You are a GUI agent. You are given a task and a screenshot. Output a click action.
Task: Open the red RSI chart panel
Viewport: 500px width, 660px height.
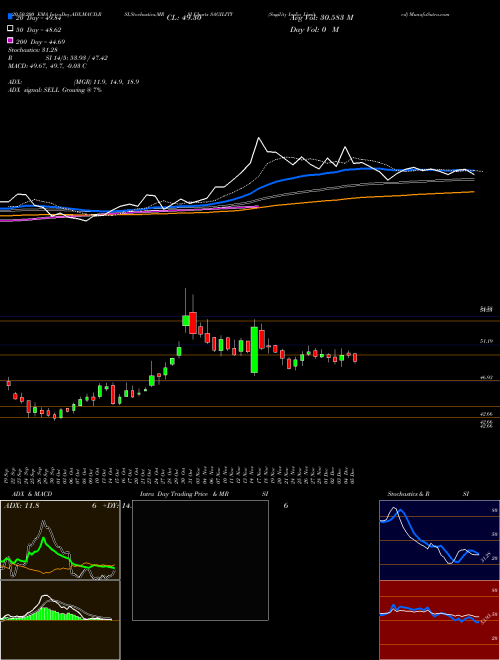click(439, 620)
